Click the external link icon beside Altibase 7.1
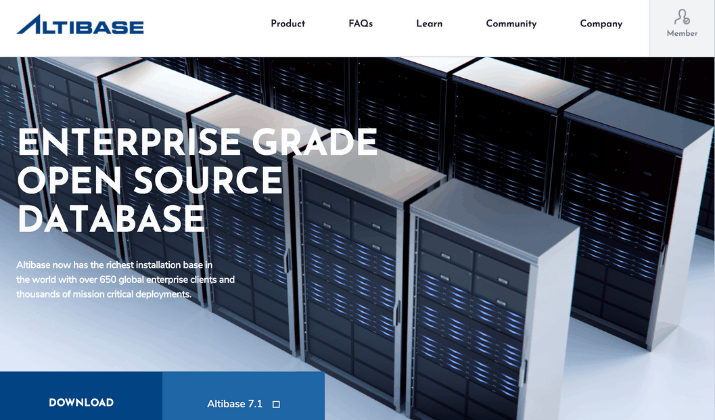 click(x=276, y=404)
